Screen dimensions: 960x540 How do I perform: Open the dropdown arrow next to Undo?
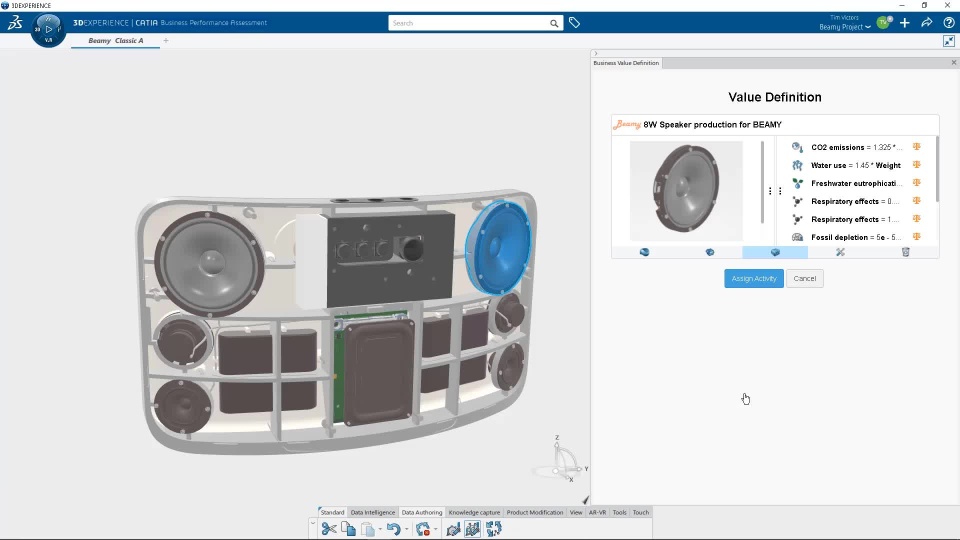pyautogui.click(x=407, y=530)
